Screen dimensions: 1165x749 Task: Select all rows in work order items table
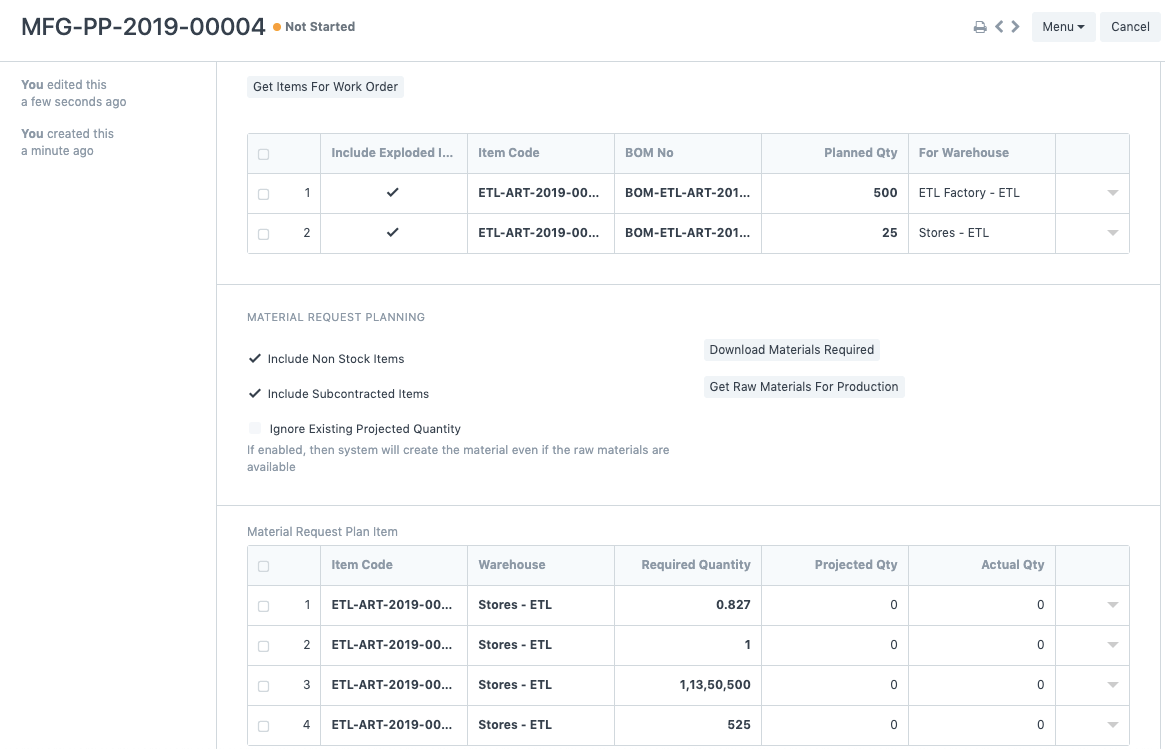[264, 154]
